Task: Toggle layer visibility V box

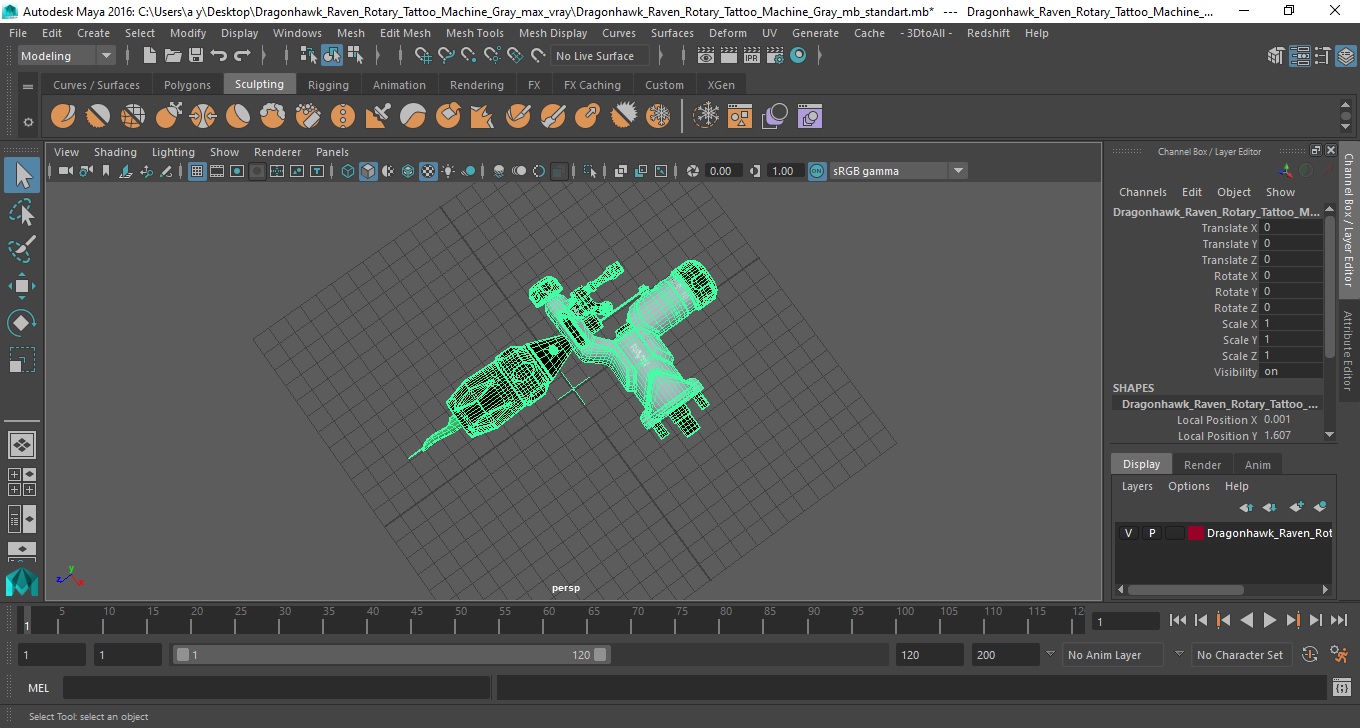Action: [x=1129, y=533]
